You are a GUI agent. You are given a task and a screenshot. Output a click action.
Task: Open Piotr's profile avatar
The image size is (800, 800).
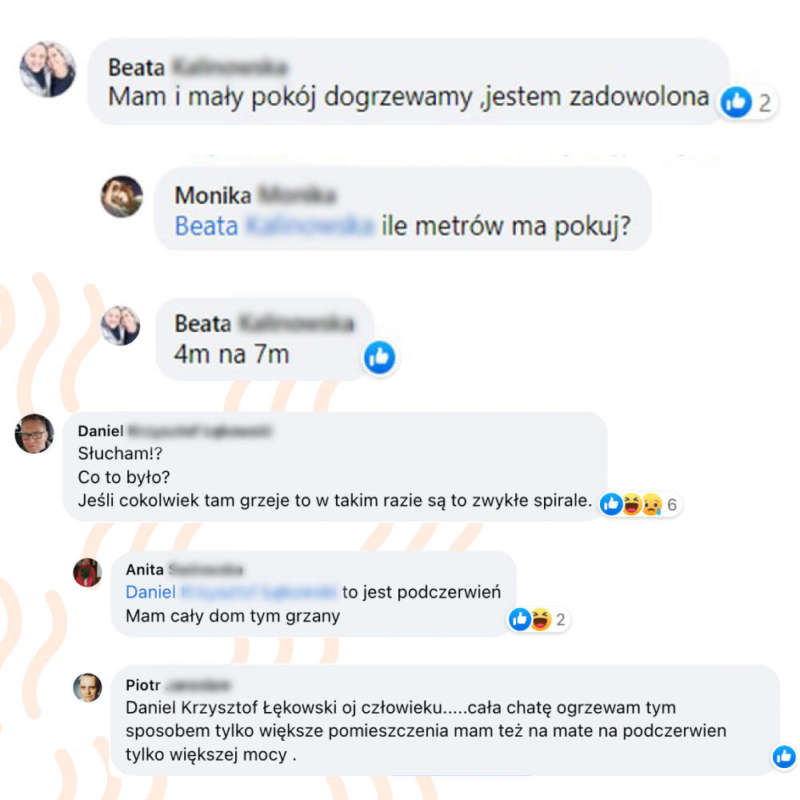coord(87,688)
